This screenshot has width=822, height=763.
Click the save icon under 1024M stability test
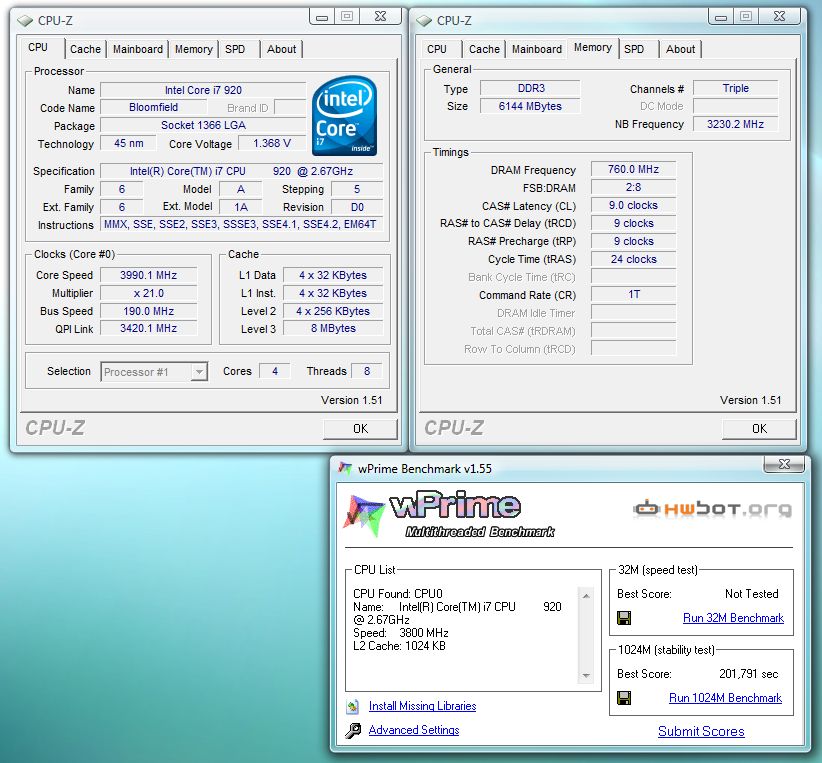pyautogui.click(x=624, y=698)
